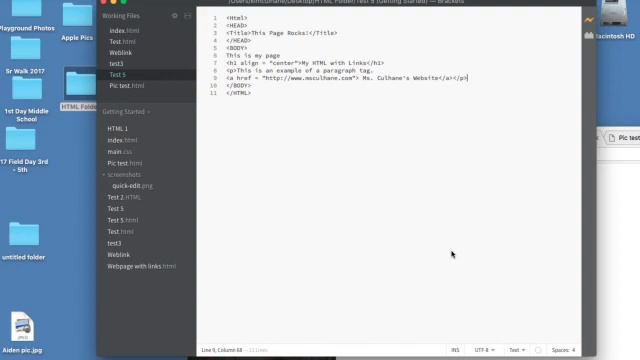Open the Text language mode dropdown

pyautogui.click(x=517, y=350)
